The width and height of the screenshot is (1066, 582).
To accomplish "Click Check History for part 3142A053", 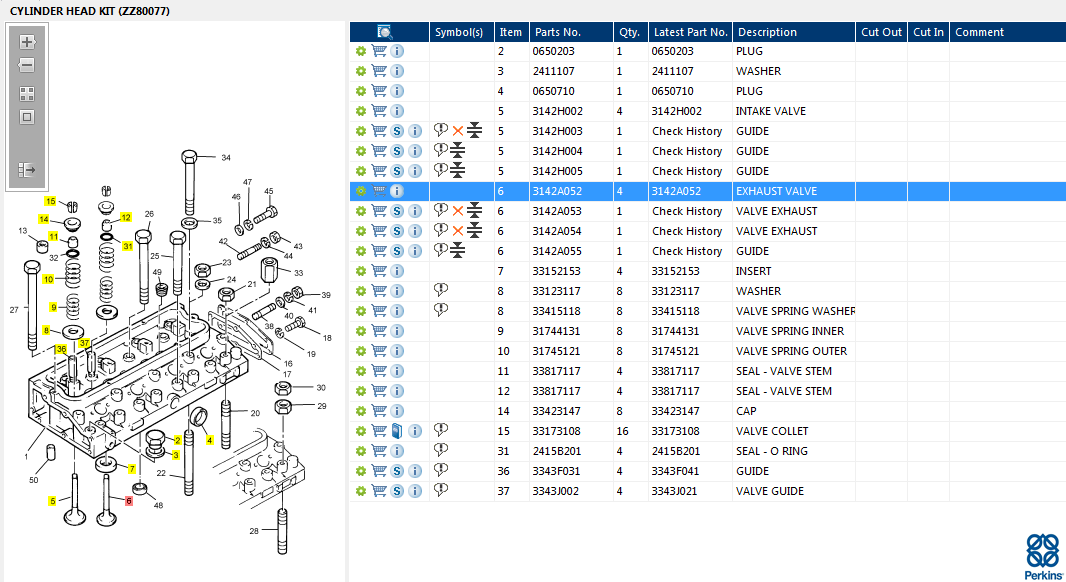I will point(687,211).
